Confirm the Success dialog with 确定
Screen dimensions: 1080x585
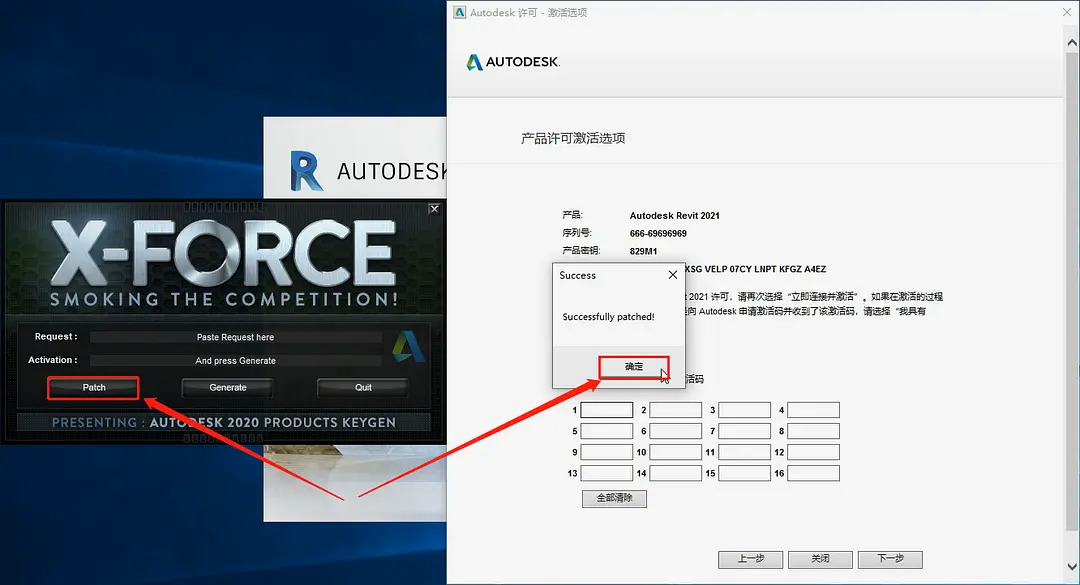click(x=634, y=367)
